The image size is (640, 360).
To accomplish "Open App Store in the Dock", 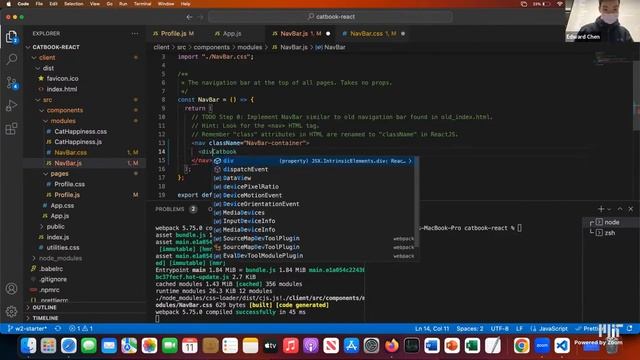I will point(351,346).
